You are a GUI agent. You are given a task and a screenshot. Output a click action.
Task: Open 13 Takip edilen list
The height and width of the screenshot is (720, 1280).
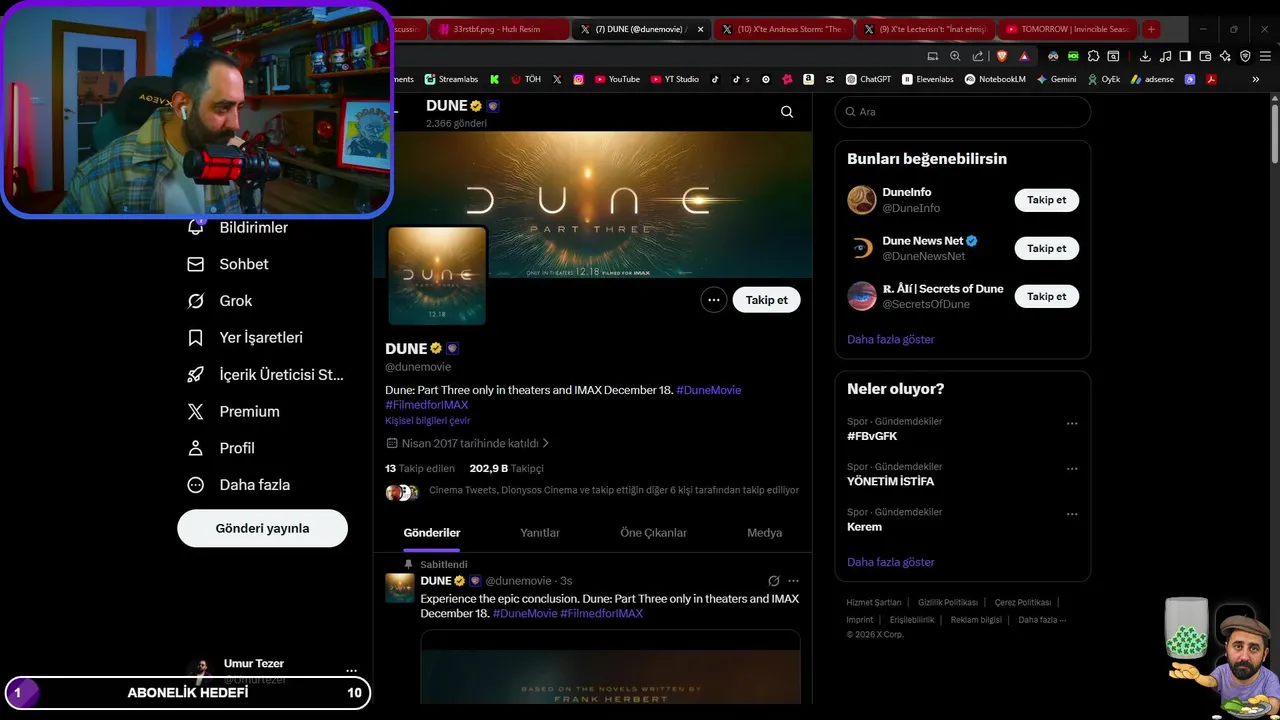click(x=420, y=468)
